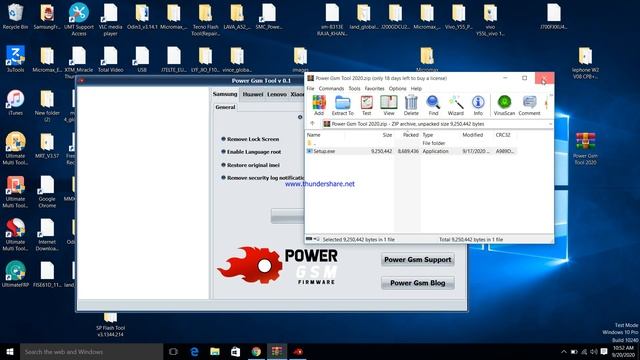Open the MRT_V3.57 desktop folder

click(47, 145)
